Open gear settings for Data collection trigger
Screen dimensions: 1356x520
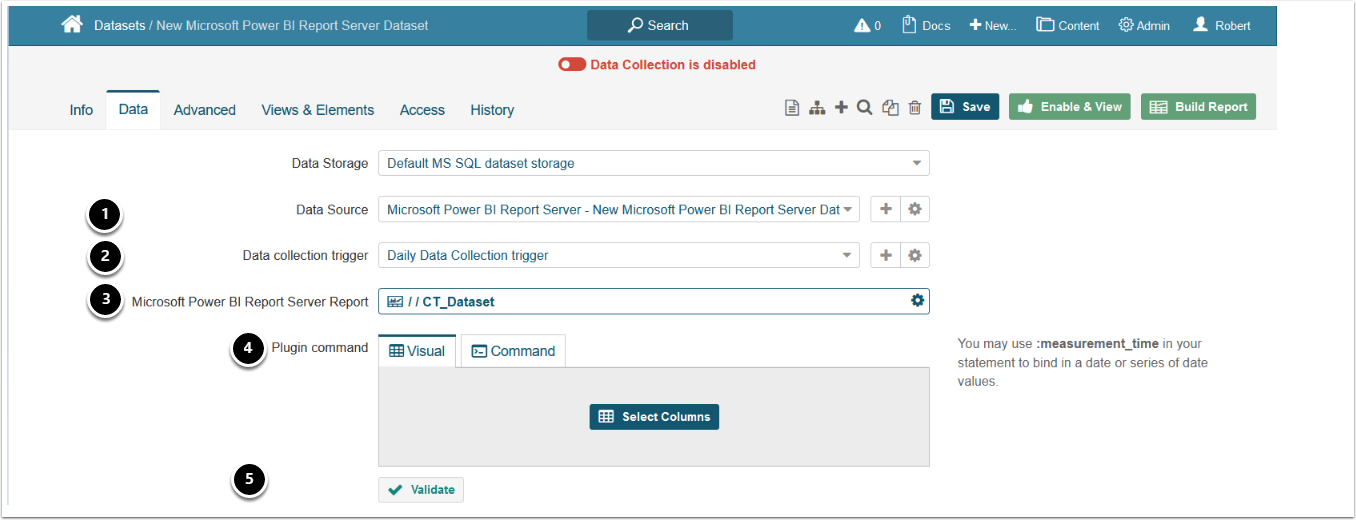click(914, 256)
